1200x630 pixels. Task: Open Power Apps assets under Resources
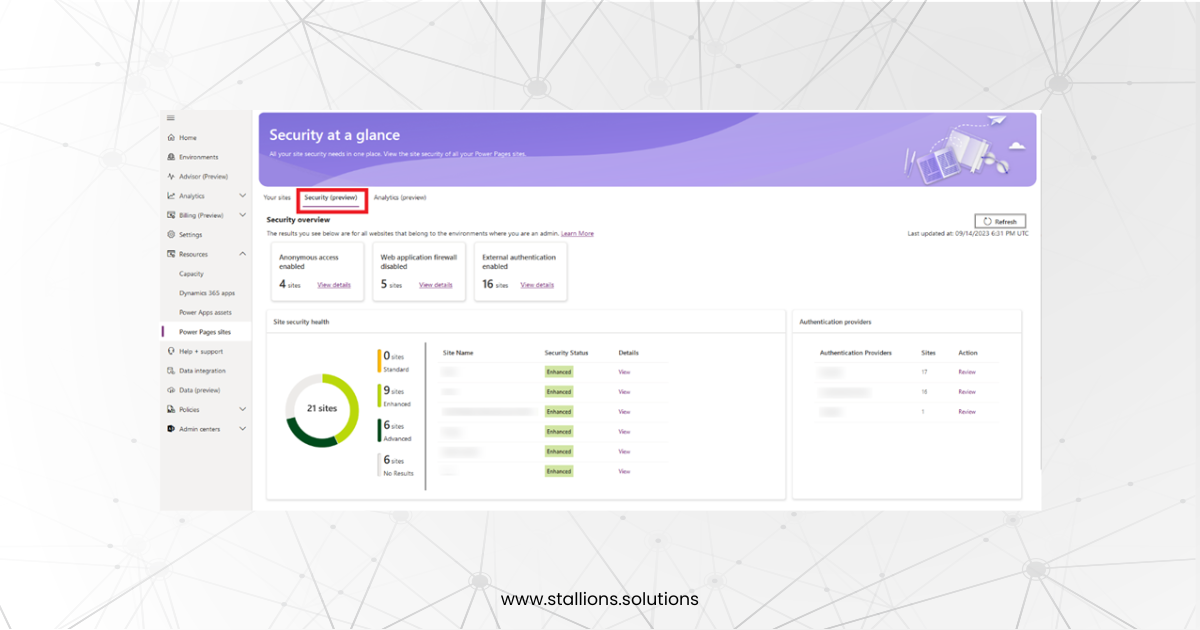click(x=205, y=312)
